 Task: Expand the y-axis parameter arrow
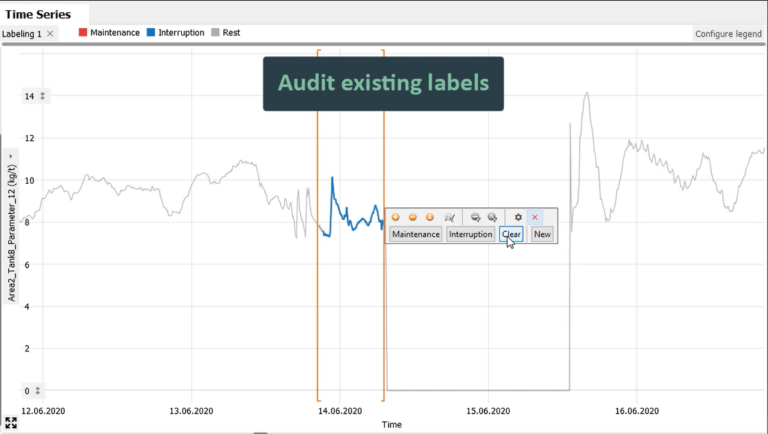11,156
